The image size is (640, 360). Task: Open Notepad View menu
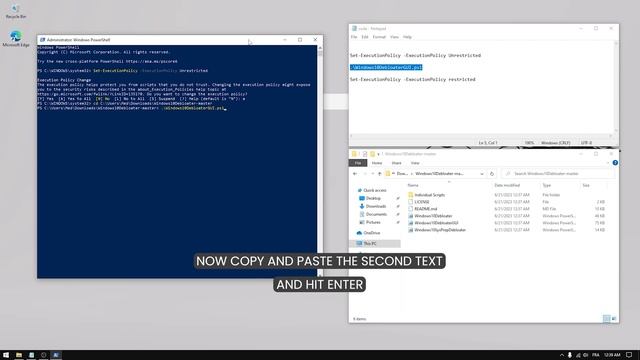394,37
